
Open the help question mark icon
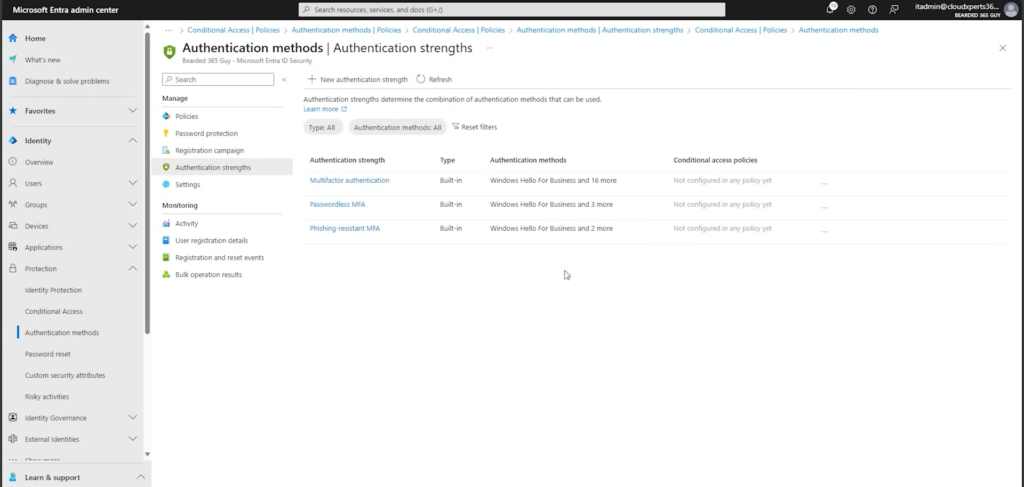pos(872,10)
